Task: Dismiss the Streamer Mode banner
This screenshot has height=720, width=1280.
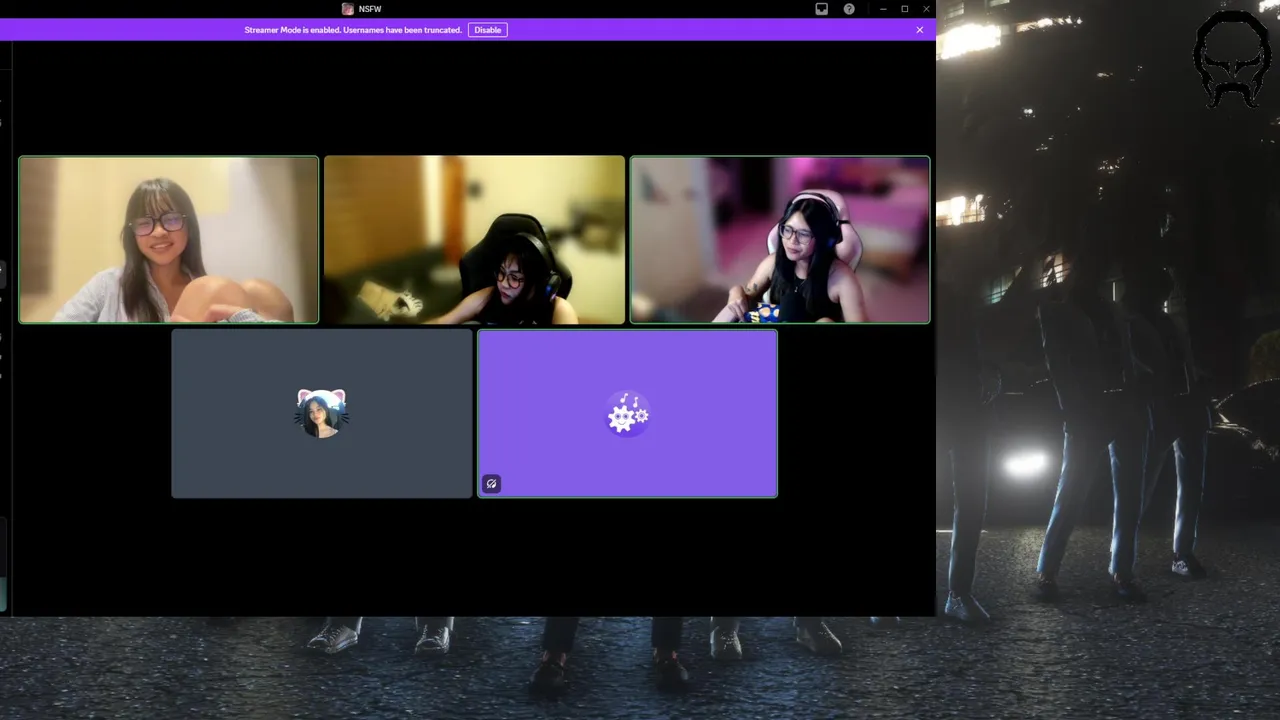Action: coord(920,30)
